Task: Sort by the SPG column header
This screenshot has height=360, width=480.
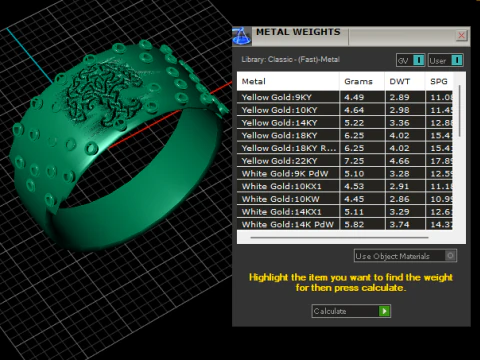Action: (x=439, y=81)
